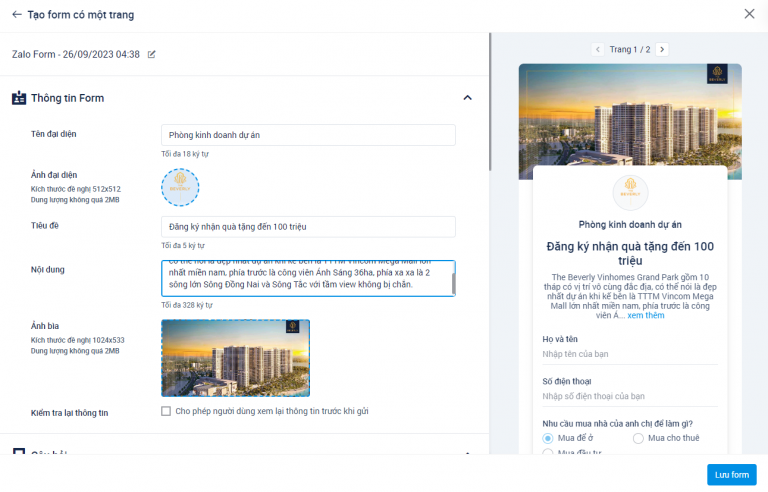
Task: Click the Trang 1 / 2 page indicator
Action: tap(630, 49)
